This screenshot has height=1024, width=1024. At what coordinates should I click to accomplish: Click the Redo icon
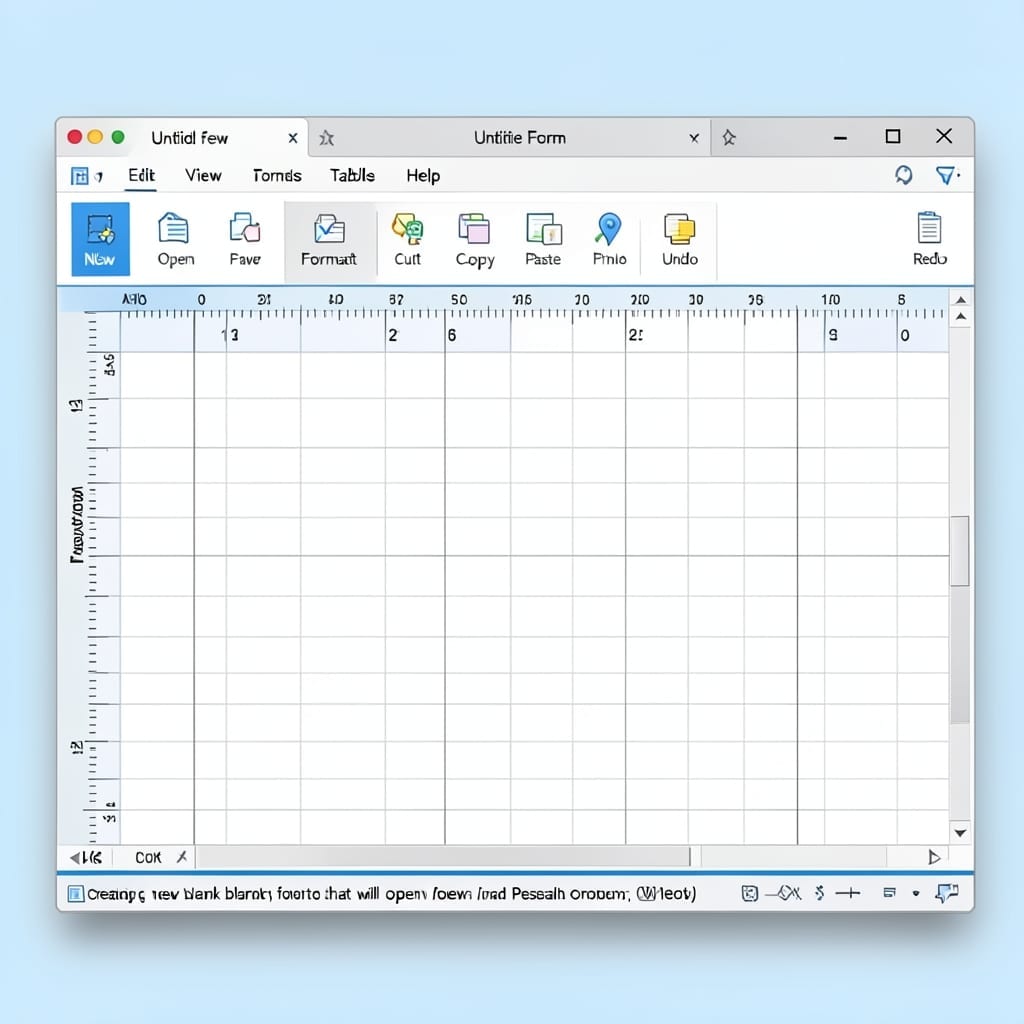click(x=929, y=239)
